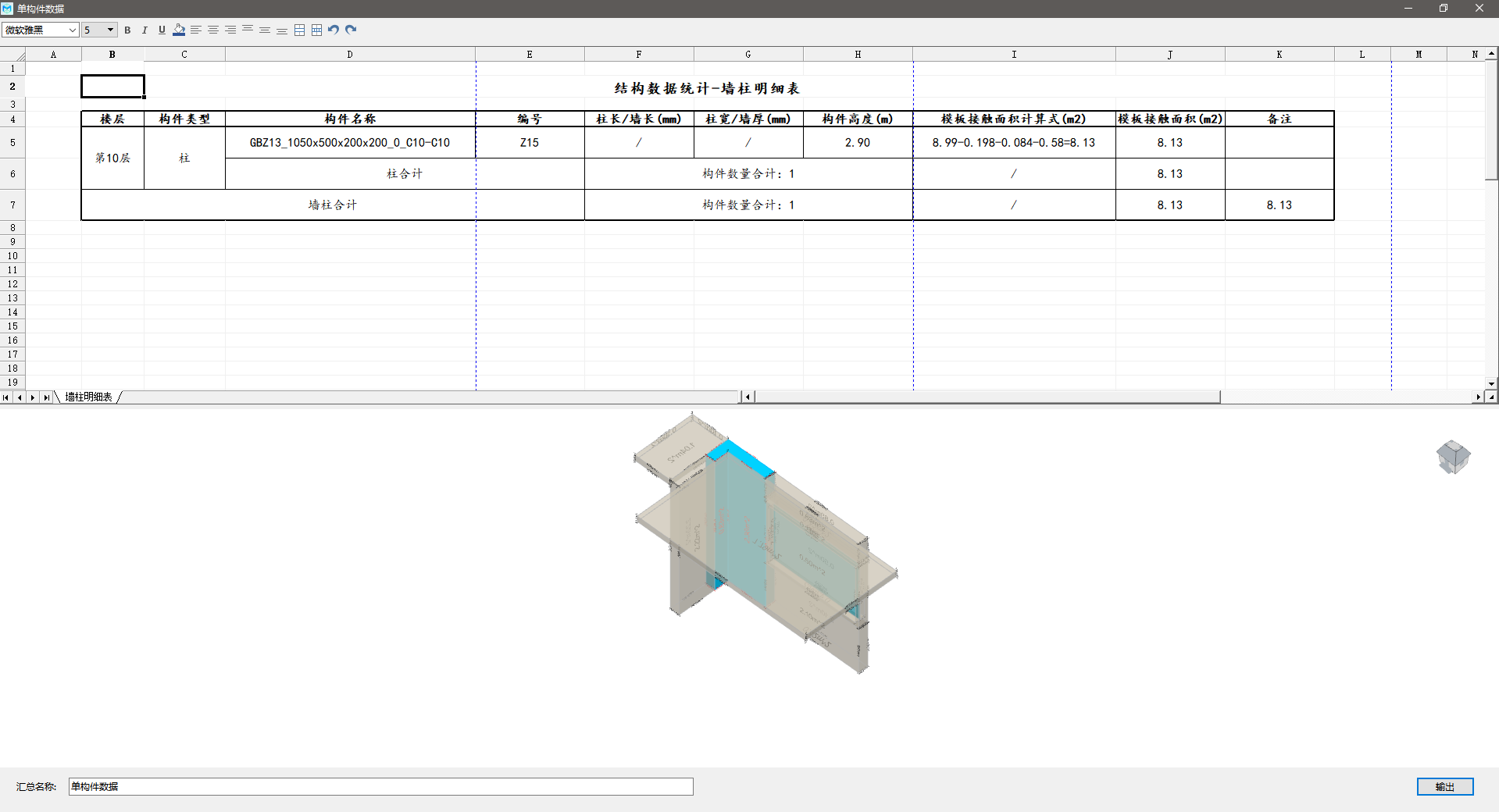Image resolution: width=1499 pixels, height=812 pixels.
Task: Select column I header
Action: [1014, 55]
